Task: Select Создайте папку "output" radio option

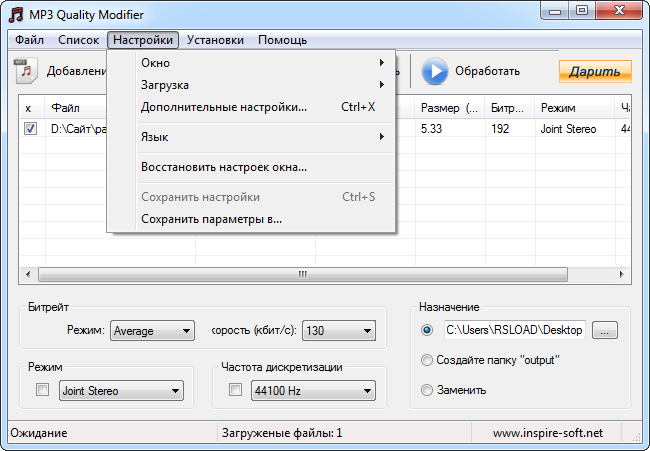Action: (427, 360)
